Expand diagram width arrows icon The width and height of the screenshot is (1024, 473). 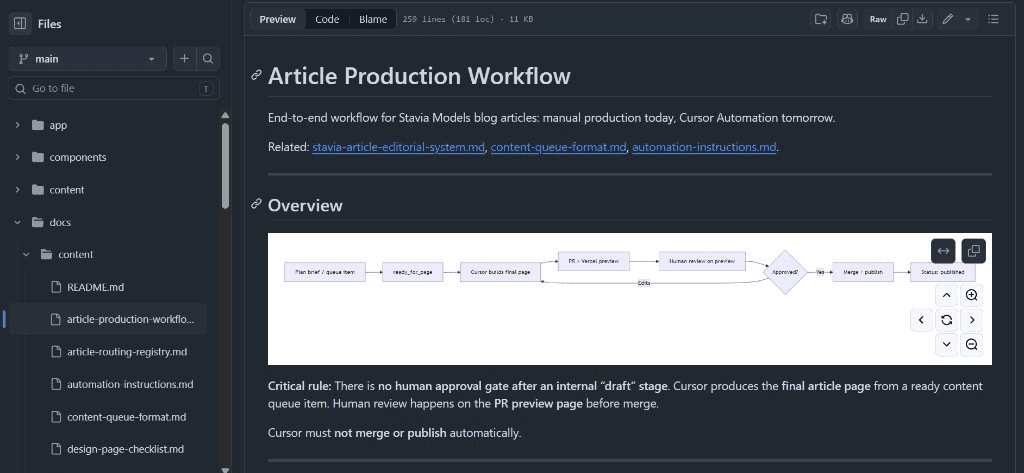[943, 251]
